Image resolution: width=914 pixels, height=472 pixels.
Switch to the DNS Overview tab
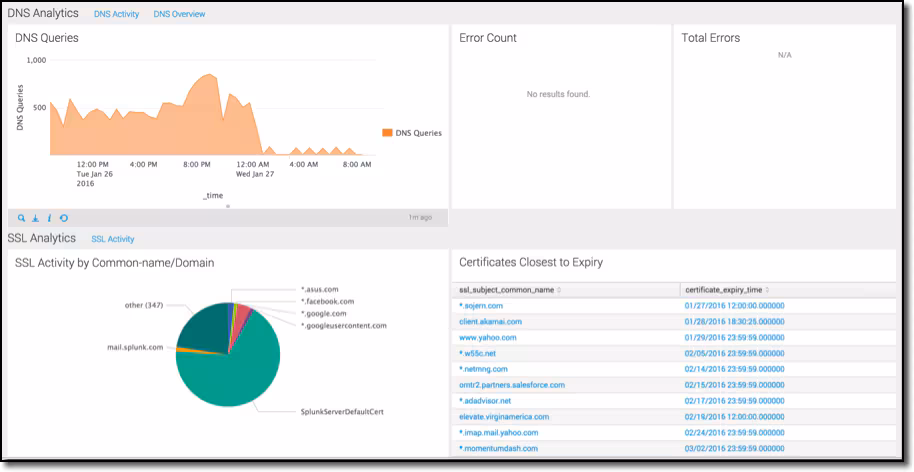pos(179,15)
